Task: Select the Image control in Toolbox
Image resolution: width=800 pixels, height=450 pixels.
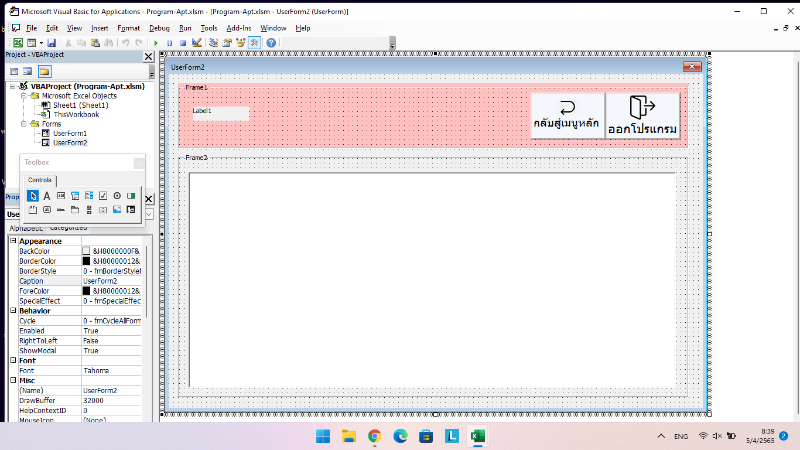Action: 117,209
